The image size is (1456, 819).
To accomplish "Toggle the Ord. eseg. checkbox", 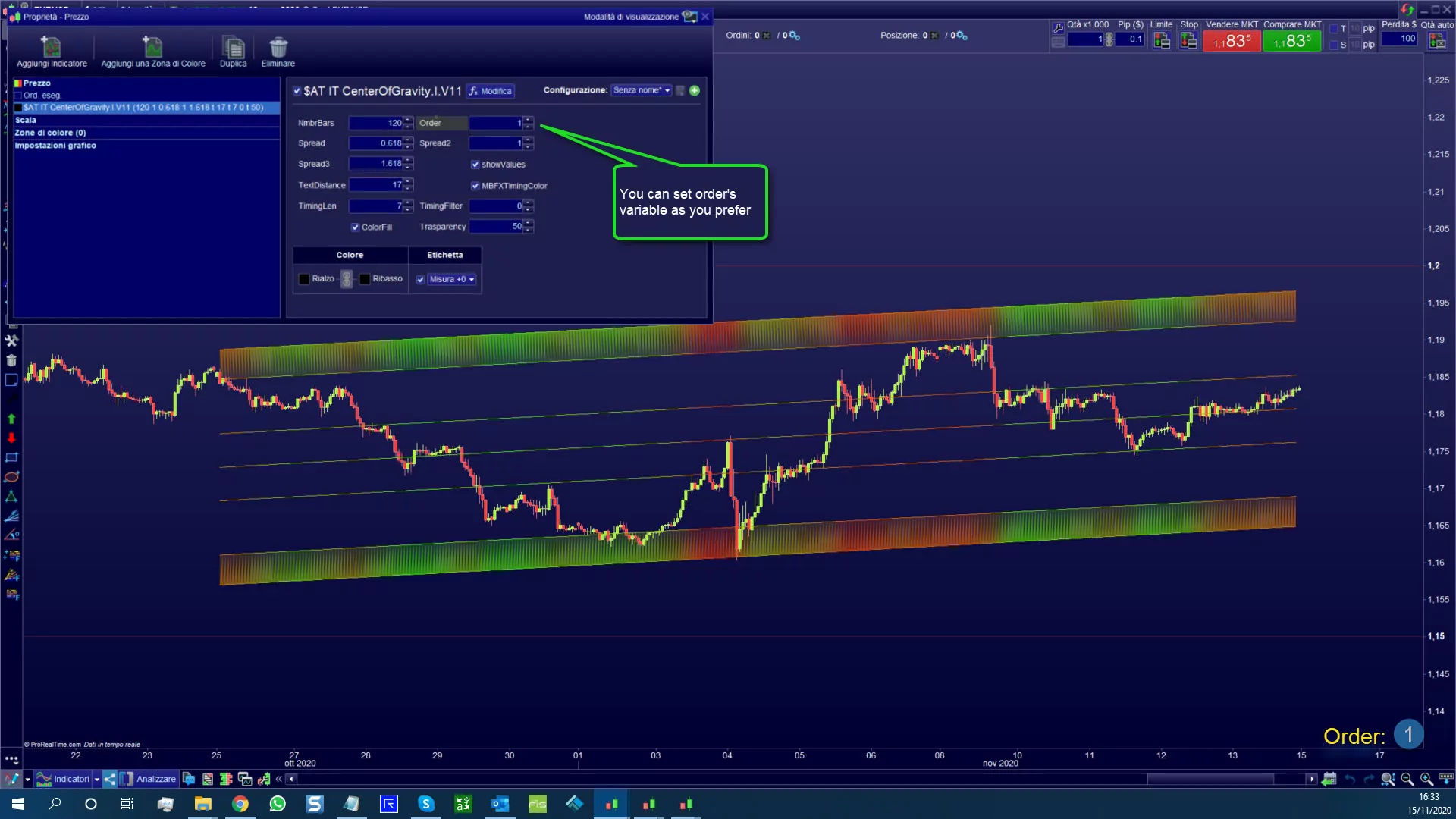I will coord(18,96).
